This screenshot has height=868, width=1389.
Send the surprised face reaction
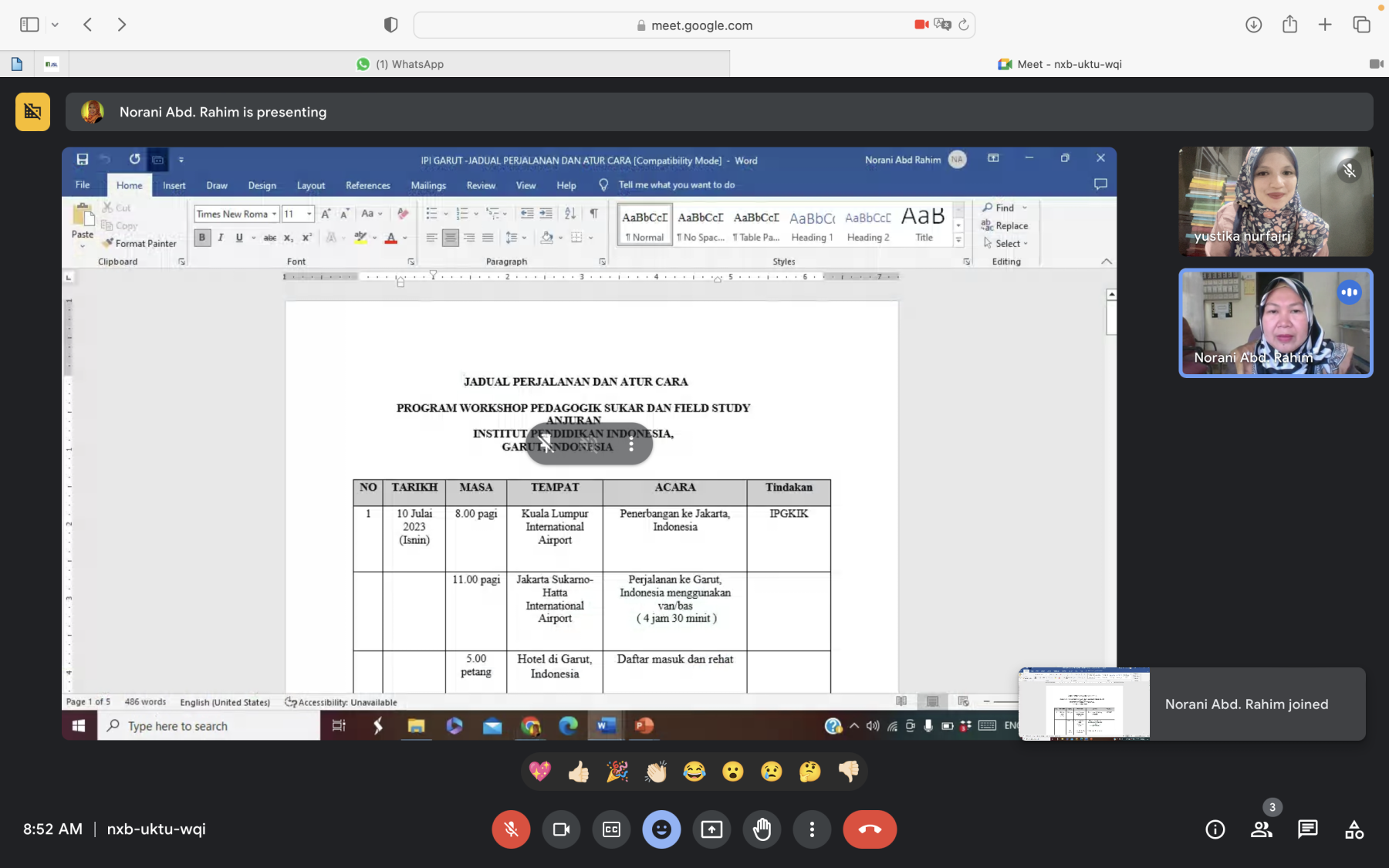pos(733,771)
